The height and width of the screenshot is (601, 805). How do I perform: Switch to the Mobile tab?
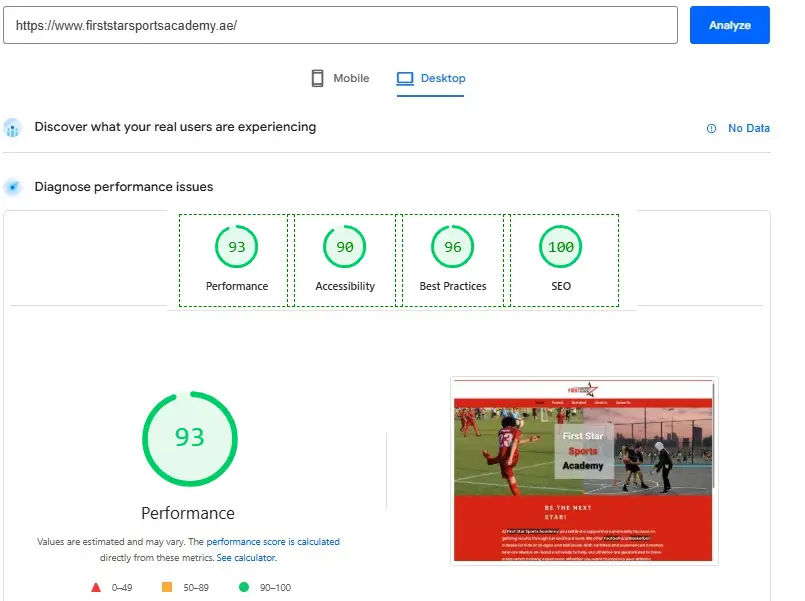pos(340,78)
